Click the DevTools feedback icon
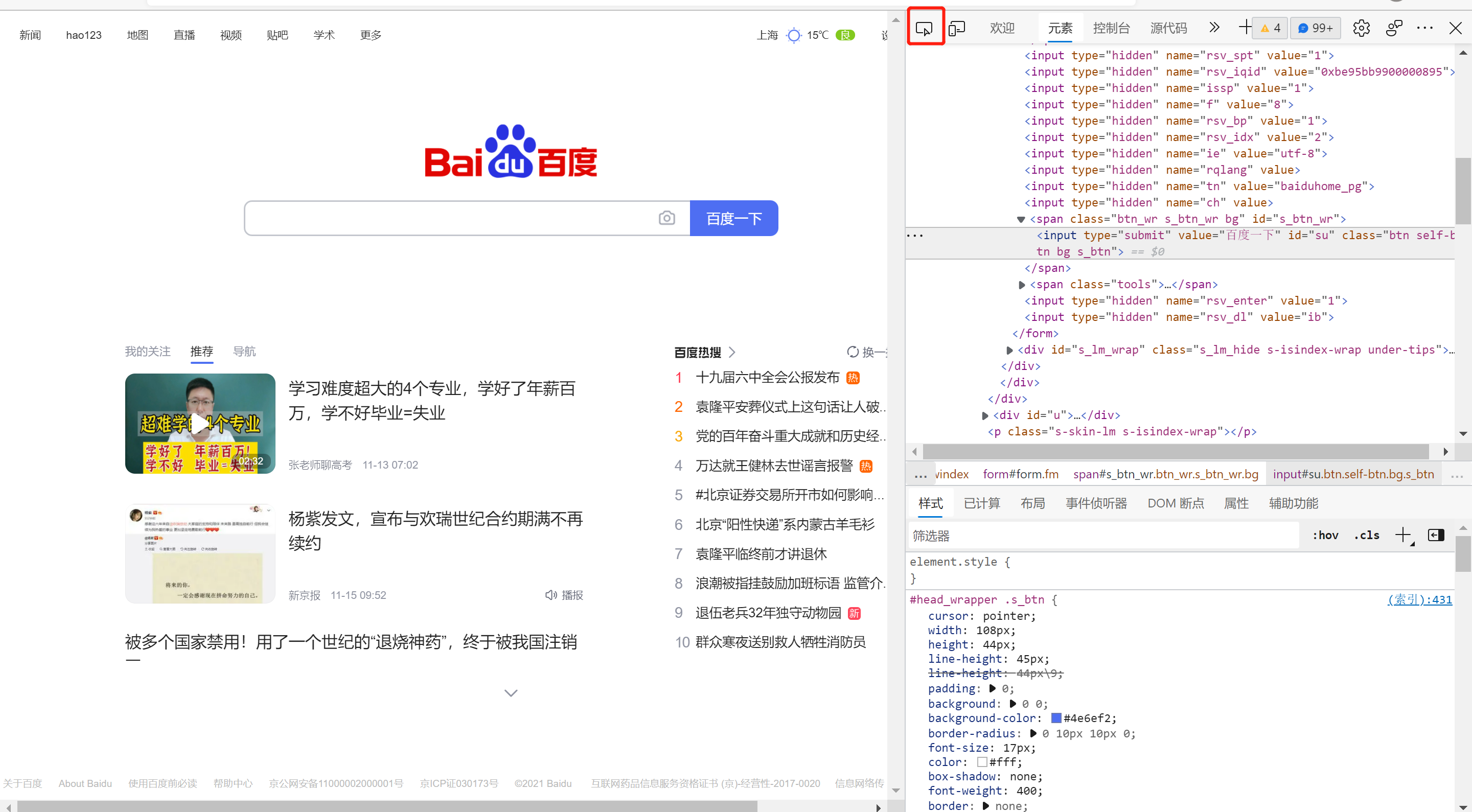Image resolution: width=1472 pixels, height=812 pixels. tap(1394, 28)
